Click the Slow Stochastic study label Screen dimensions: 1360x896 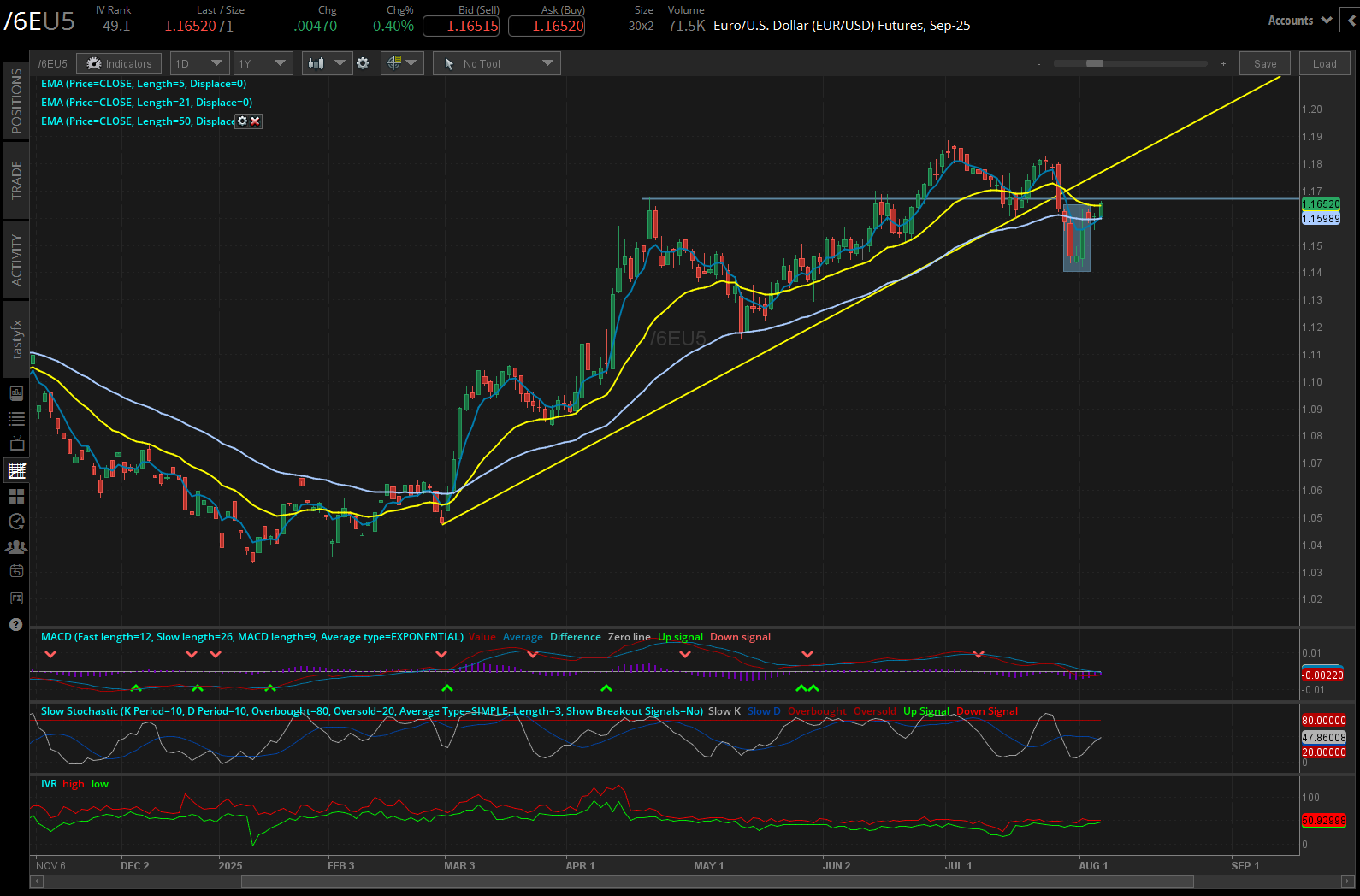click(x=372, y=711)
